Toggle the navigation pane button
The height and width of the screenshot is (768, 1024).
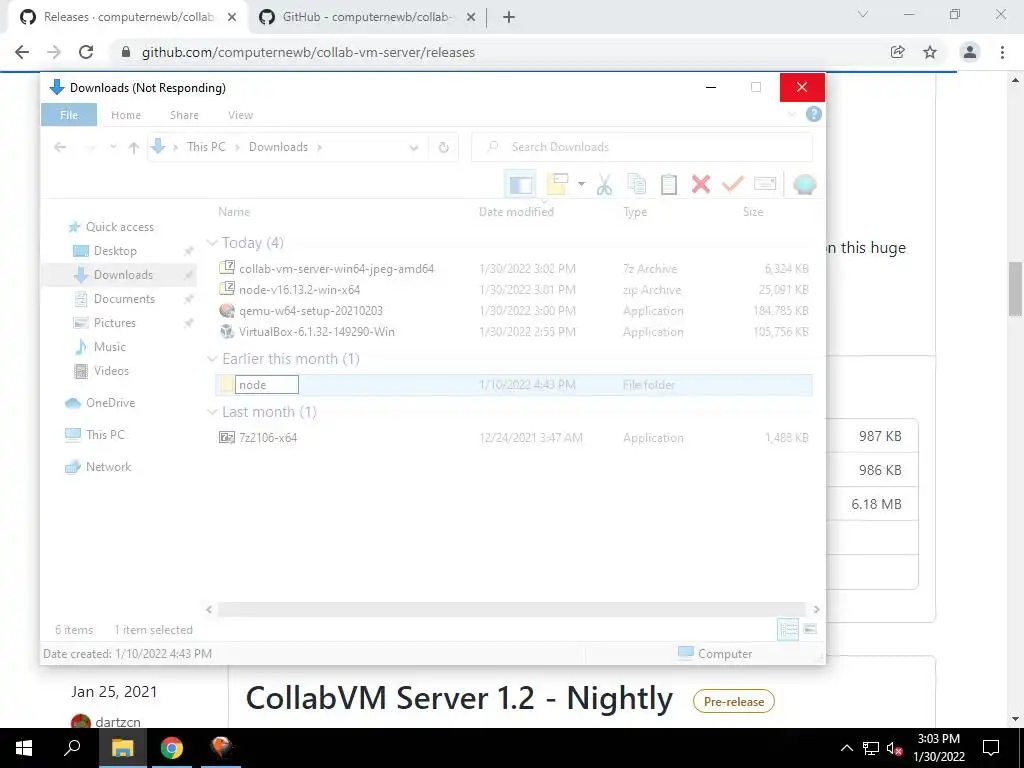(520, 185)
